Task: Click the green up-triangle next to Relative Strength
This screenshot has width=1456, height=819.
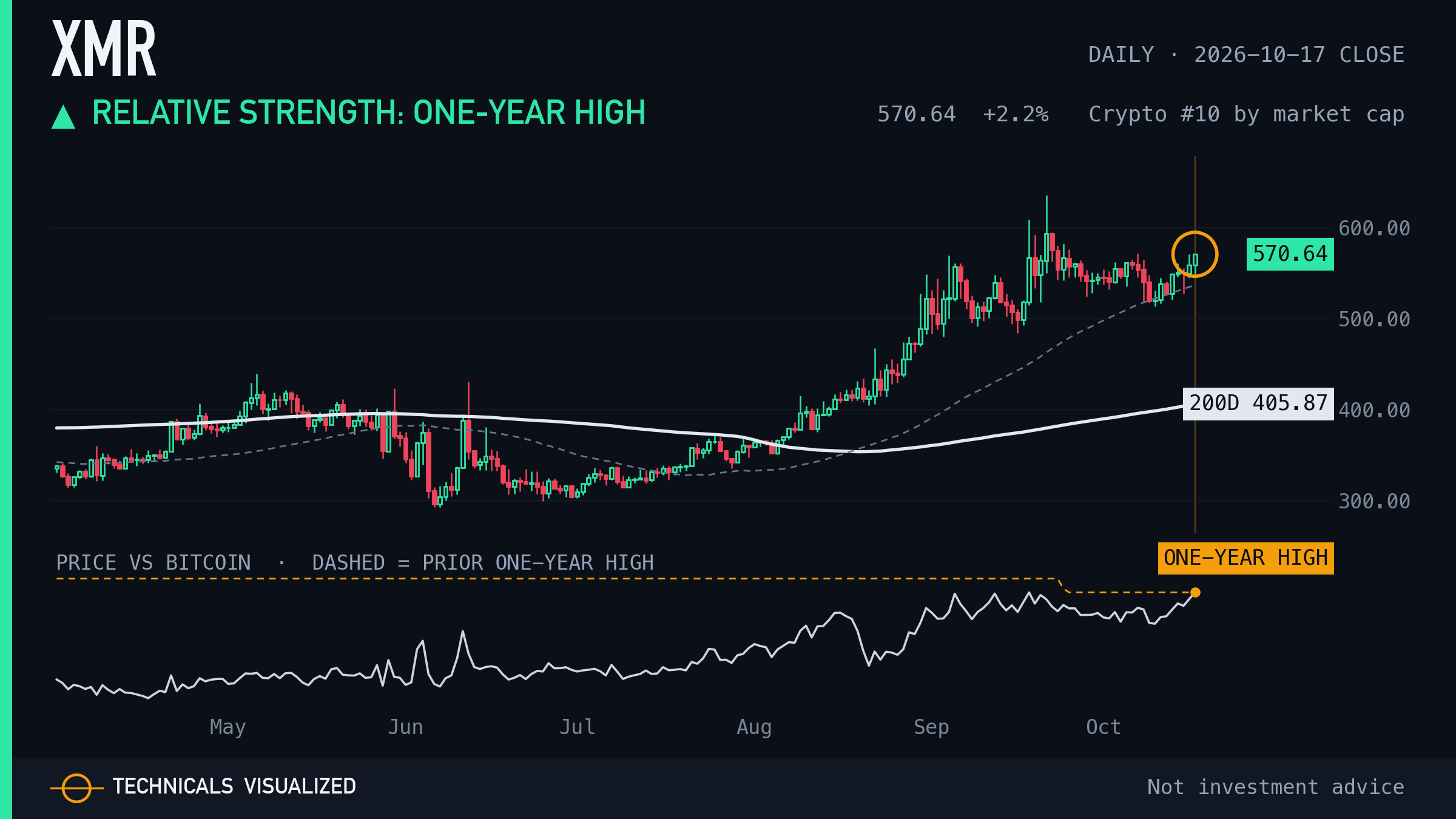Action: coord(63,116)
